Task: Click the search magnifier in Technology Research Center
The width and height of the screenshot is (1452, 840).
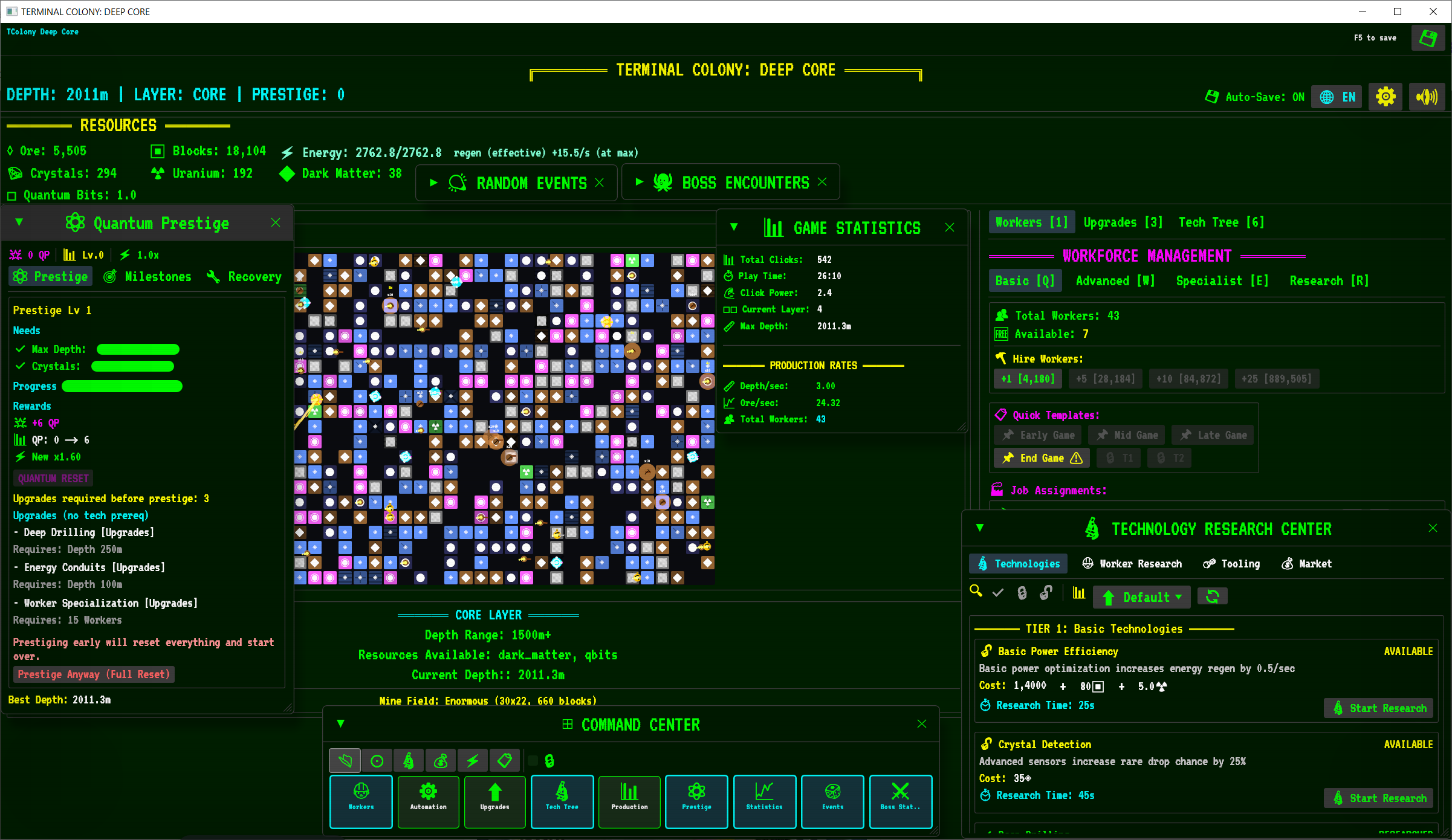Action: coord(975,592)
